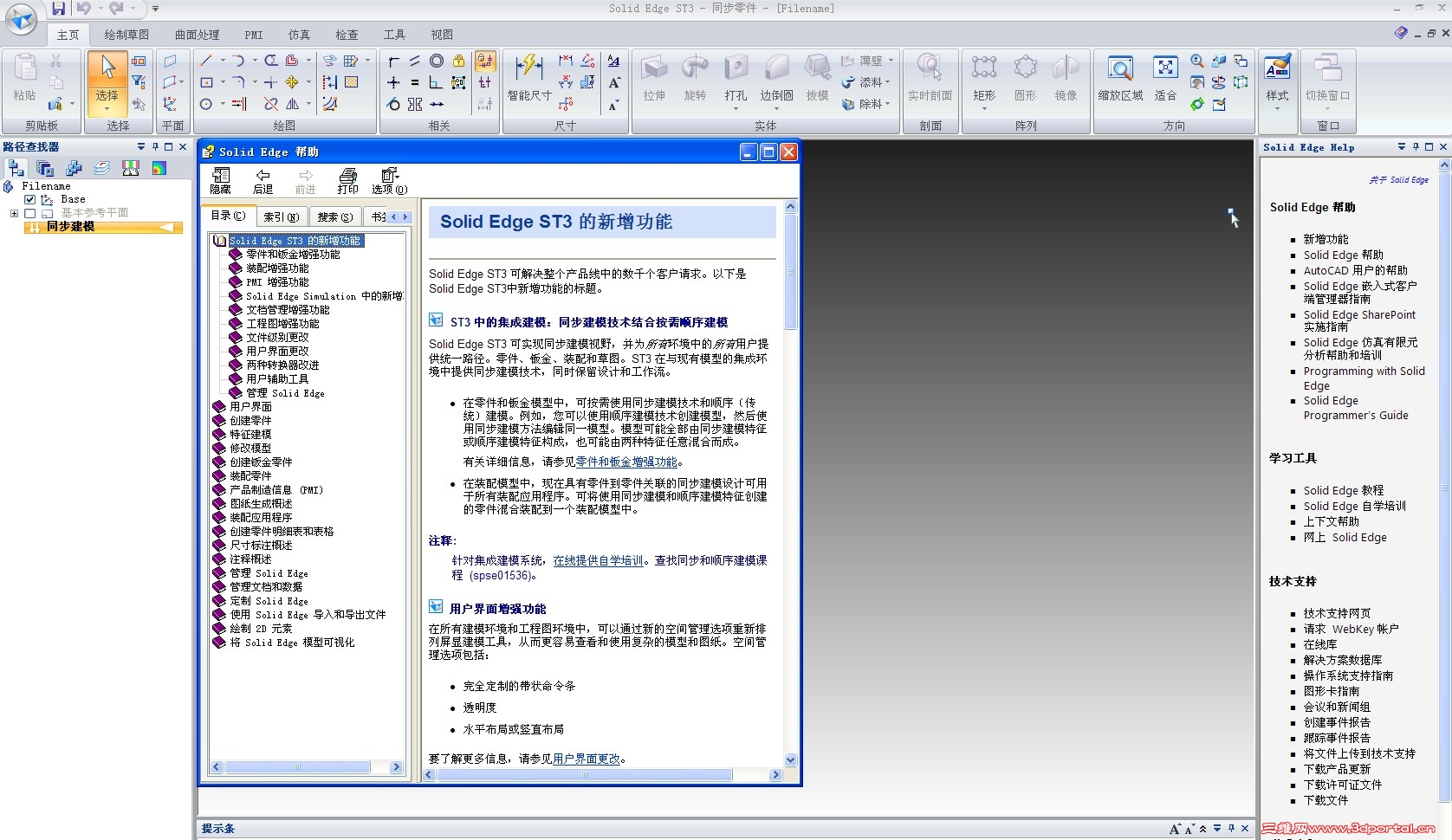Click the ST3 中的集成建模 section heading icon
1452x840 pixels.
click(x=436, y=320)
